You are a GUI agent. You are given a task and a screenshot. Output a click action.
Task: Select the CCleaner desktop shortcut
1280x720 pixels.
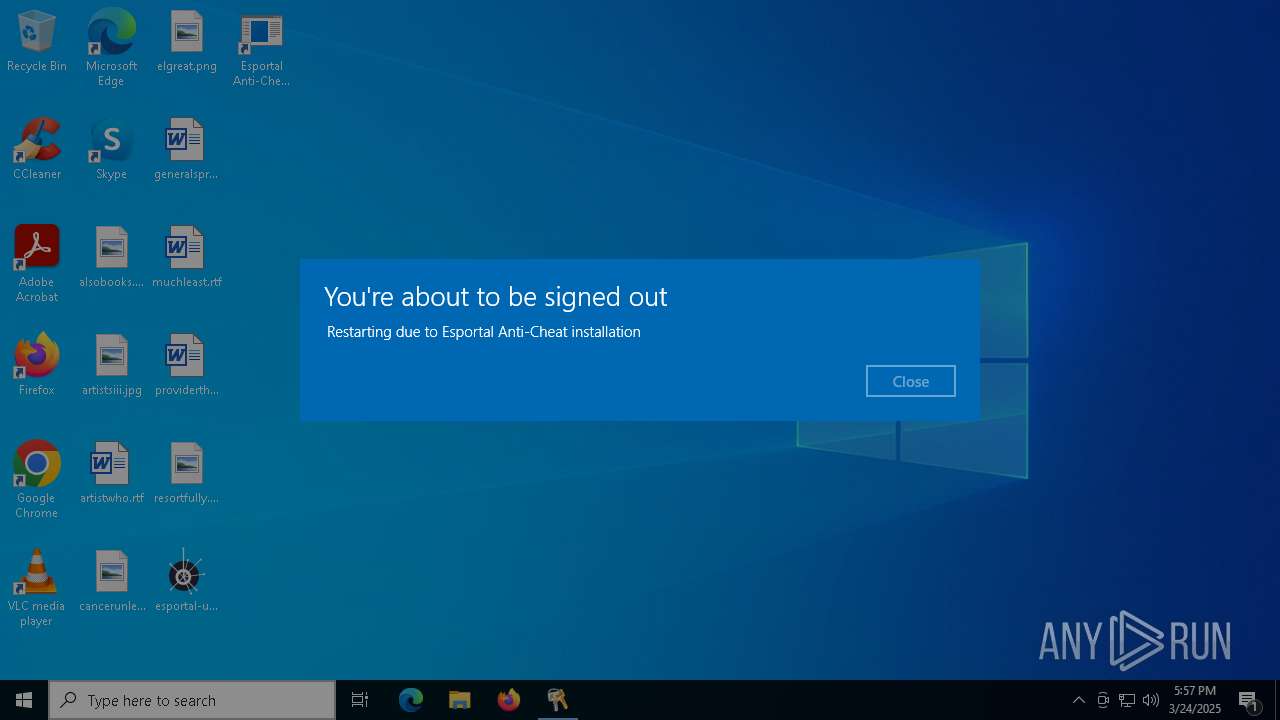coord(37,150)
